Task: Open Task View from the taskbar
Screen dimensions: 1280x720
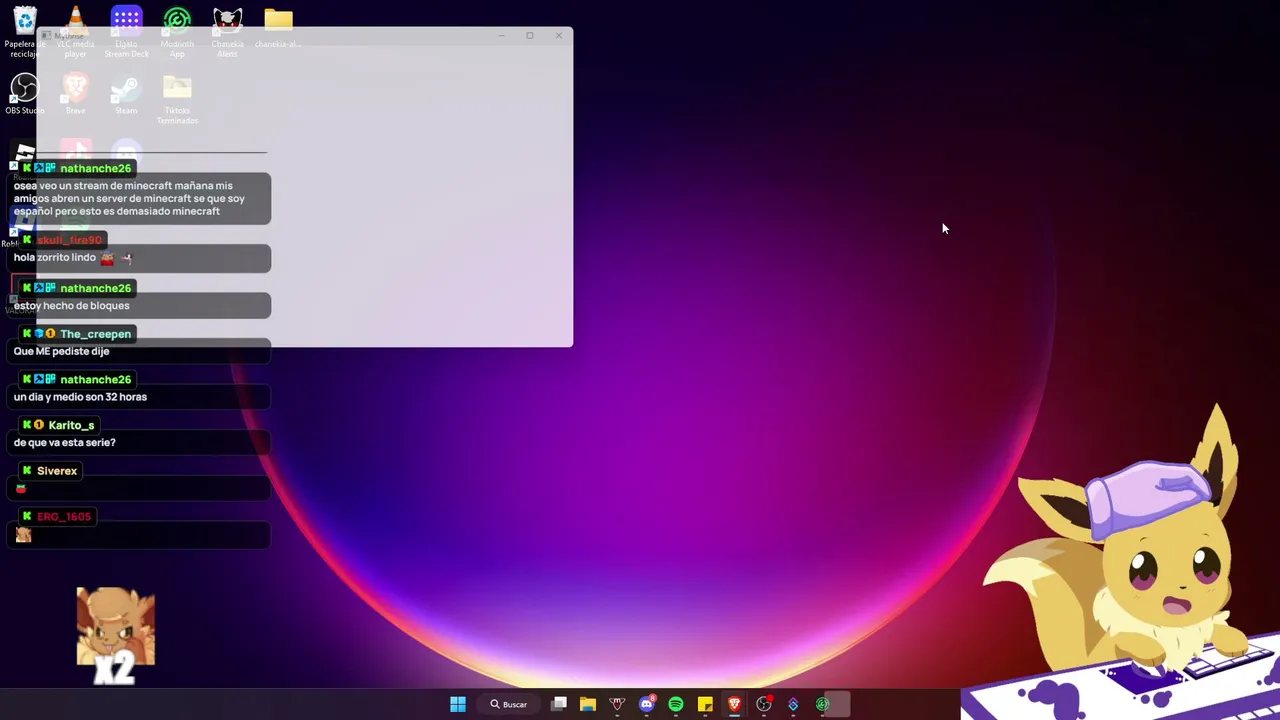Action: click(559, 704)
